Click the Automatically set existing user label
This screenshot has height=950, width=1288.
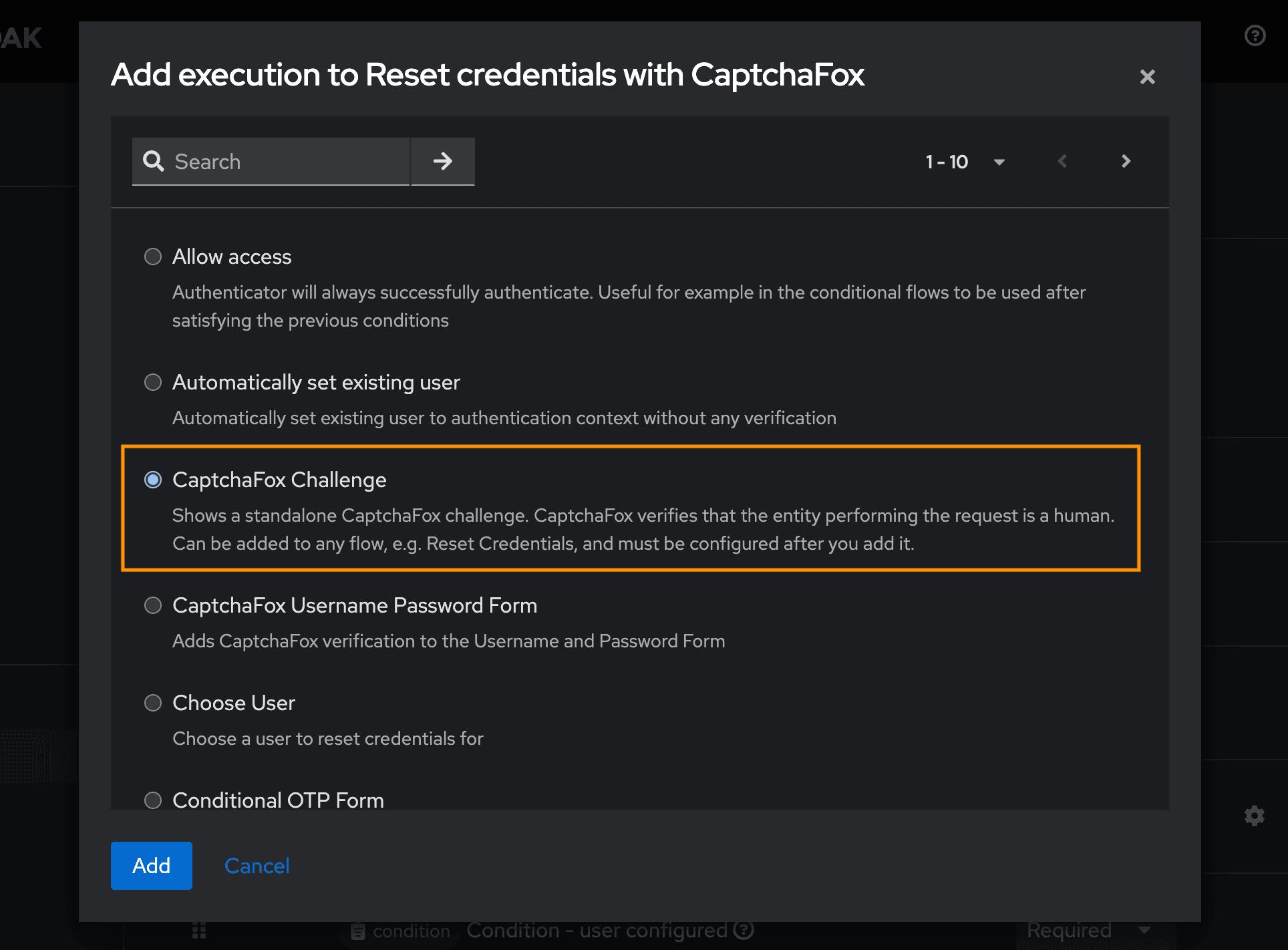tap(316, 382)
